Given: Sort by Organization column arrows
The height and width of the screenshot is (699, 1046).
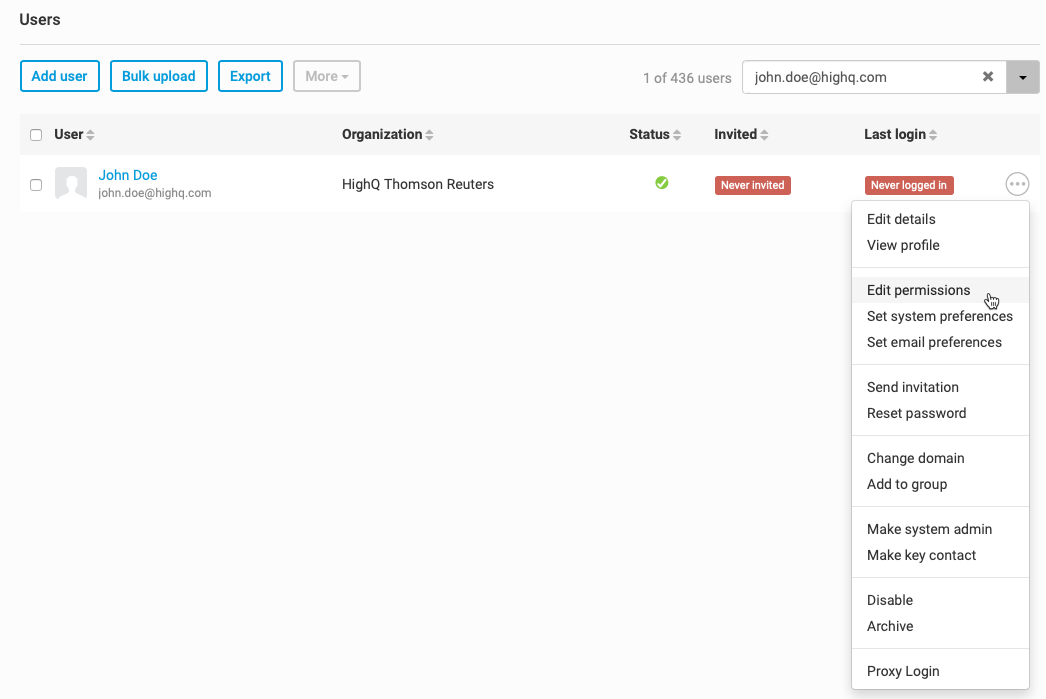Looking at the screenshot, I should click(x=430, y=135).
